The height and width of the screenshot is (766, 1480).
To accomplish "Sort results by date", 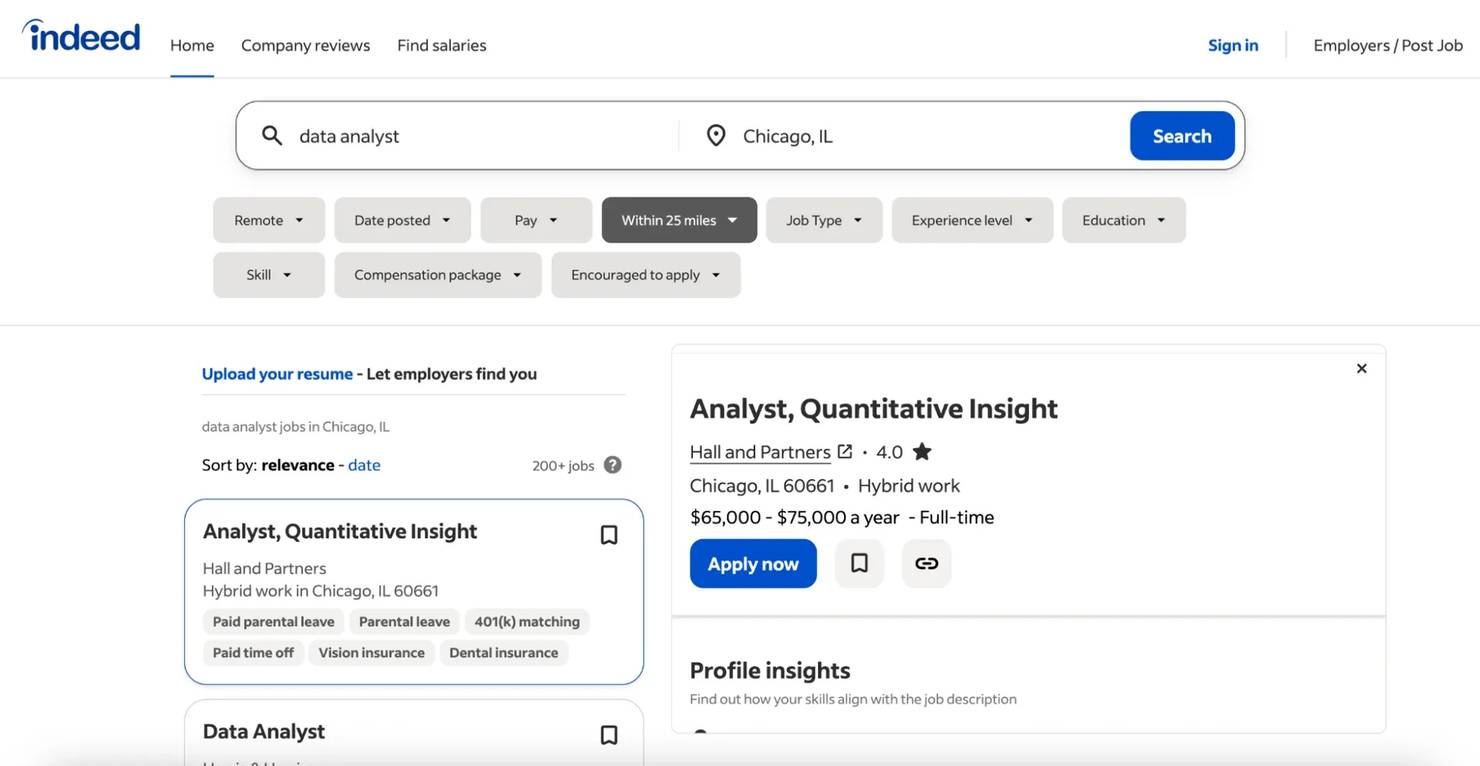I will tap(364, 465).
